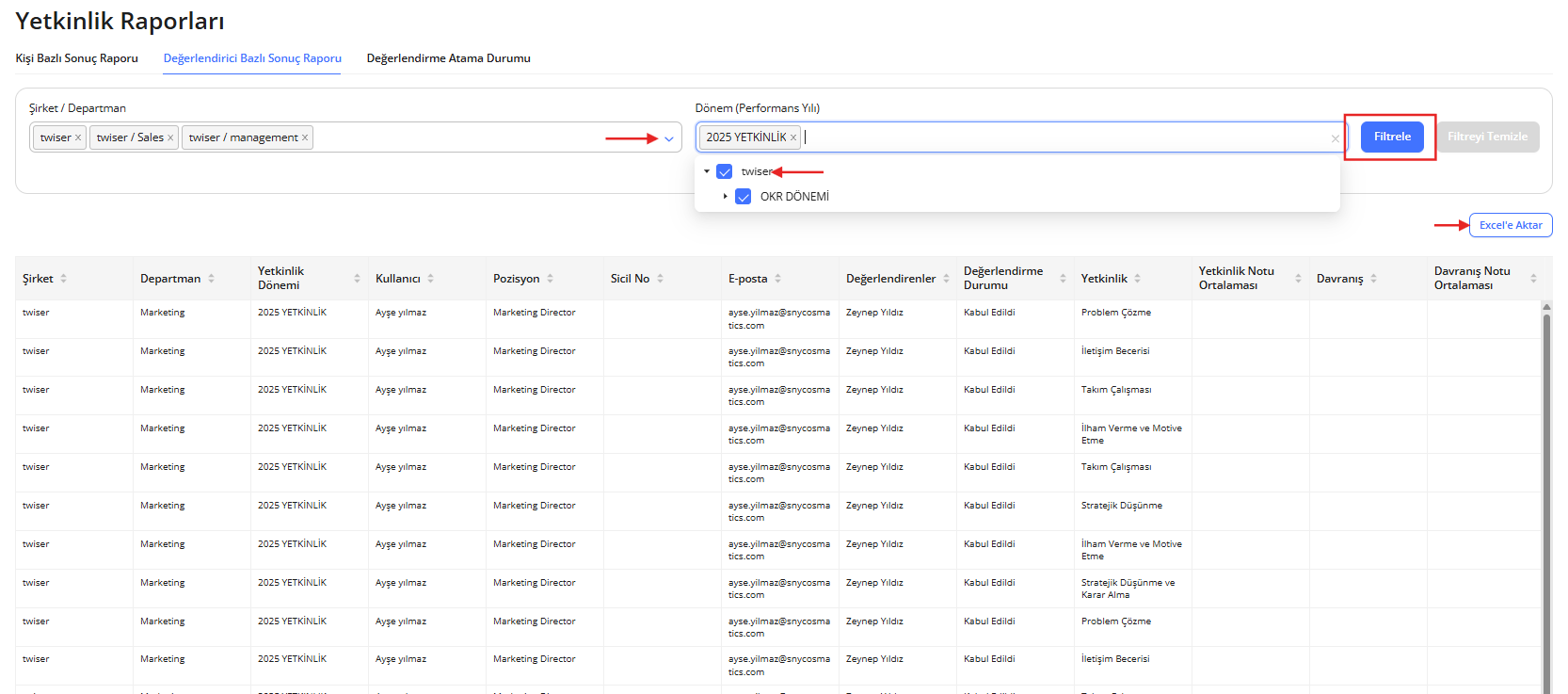
Task: Export the table with Excel'e Aktar
Action: pos(1511,225)
